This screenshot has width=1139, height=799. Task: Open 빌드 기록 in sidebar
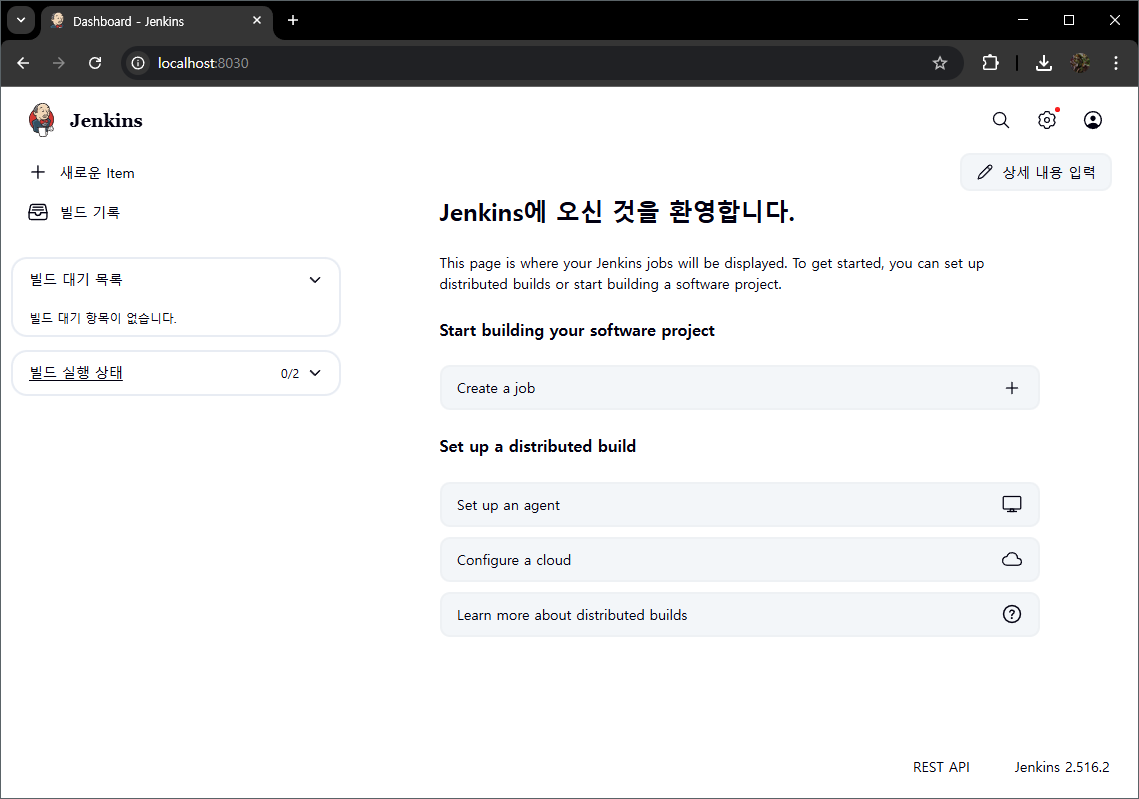click(74, 211)
